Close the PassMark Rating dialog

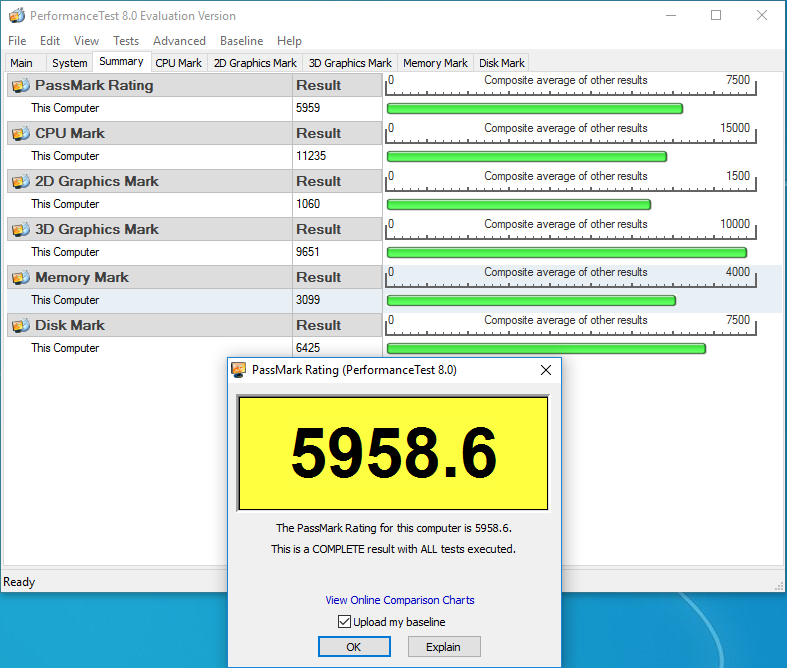[x=546, y=370]
